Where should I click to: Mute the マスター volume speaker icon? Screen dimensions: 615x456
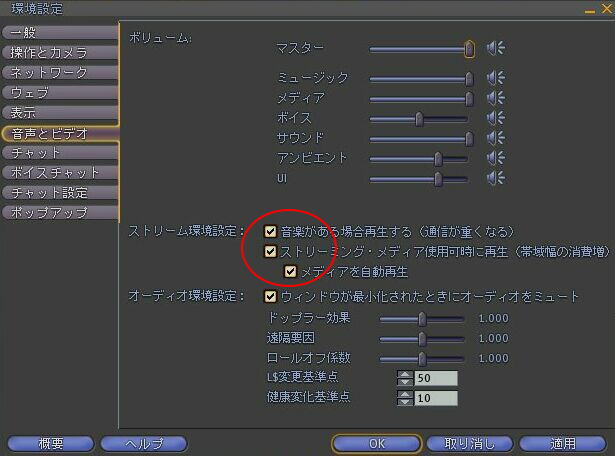pos(495,48)
